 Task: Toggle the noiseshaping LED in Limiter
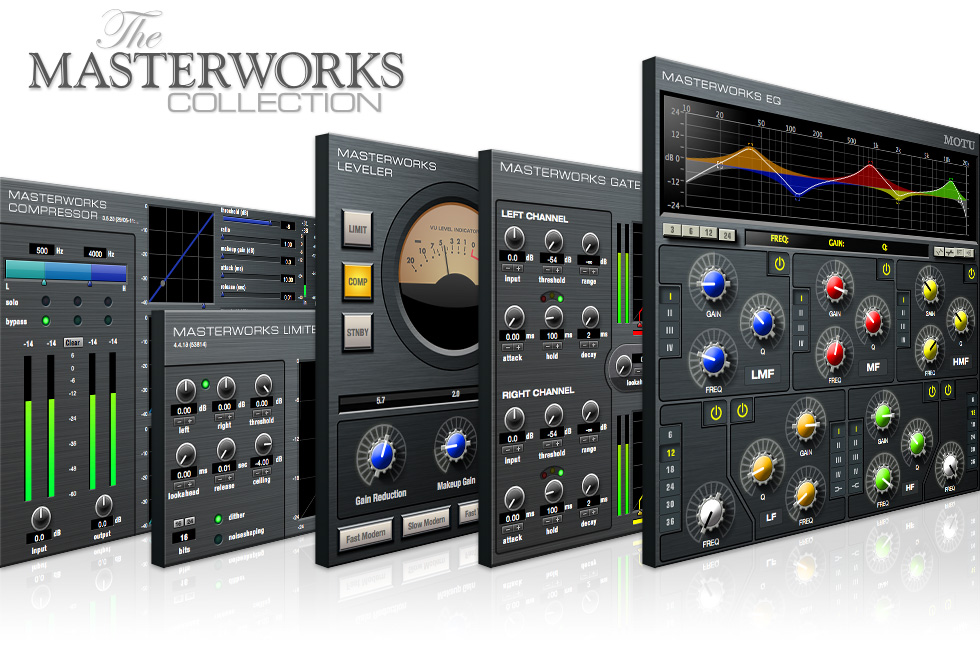point(218,539)
